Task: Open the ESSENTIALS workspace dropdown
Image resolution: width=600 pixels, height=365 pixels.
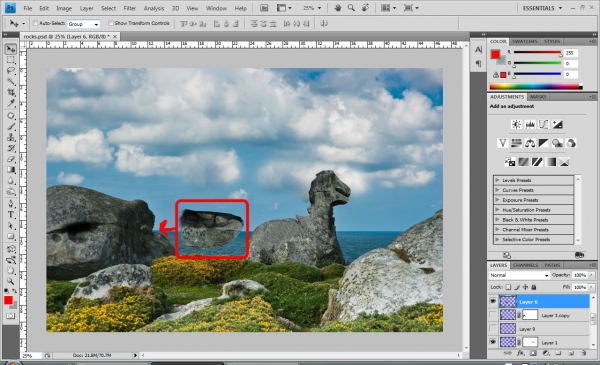Action: pos(542,8)
